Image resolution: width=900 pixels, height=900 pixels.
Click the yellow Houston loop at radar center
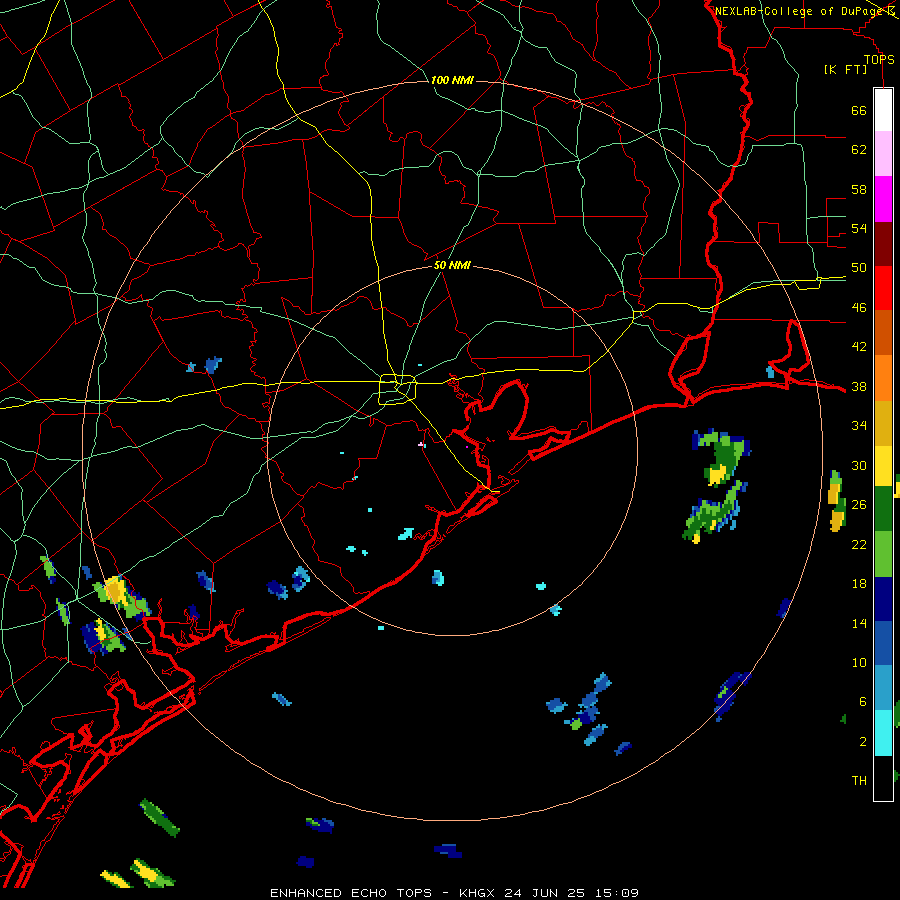point(397,389)
